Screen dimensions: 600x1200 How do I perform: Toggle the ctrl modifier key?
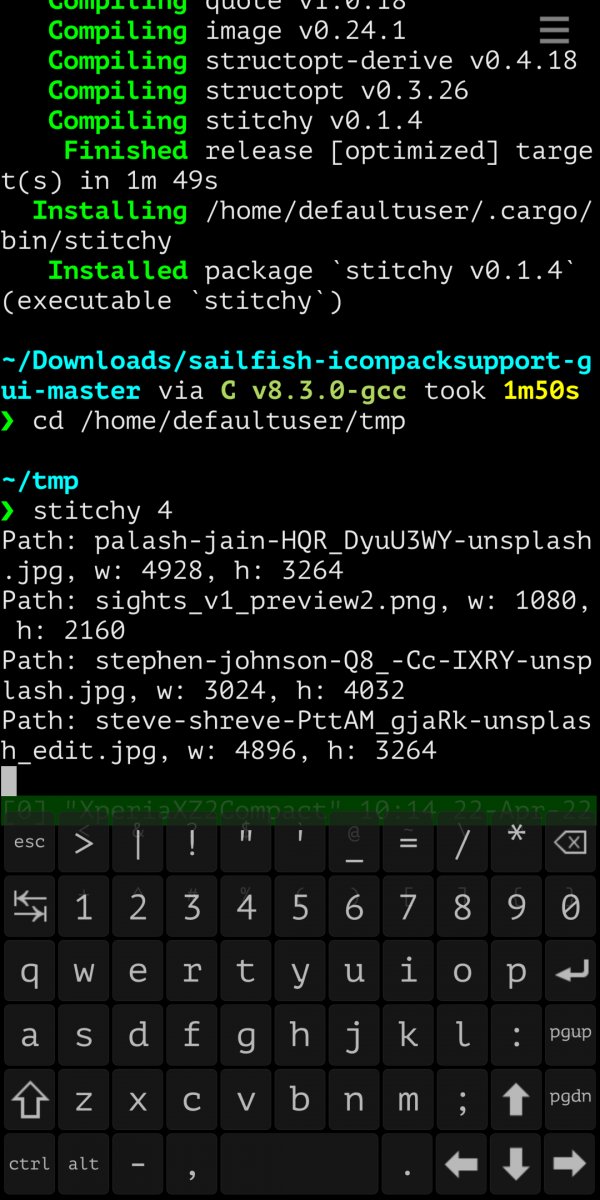(x=29, y=1163)
